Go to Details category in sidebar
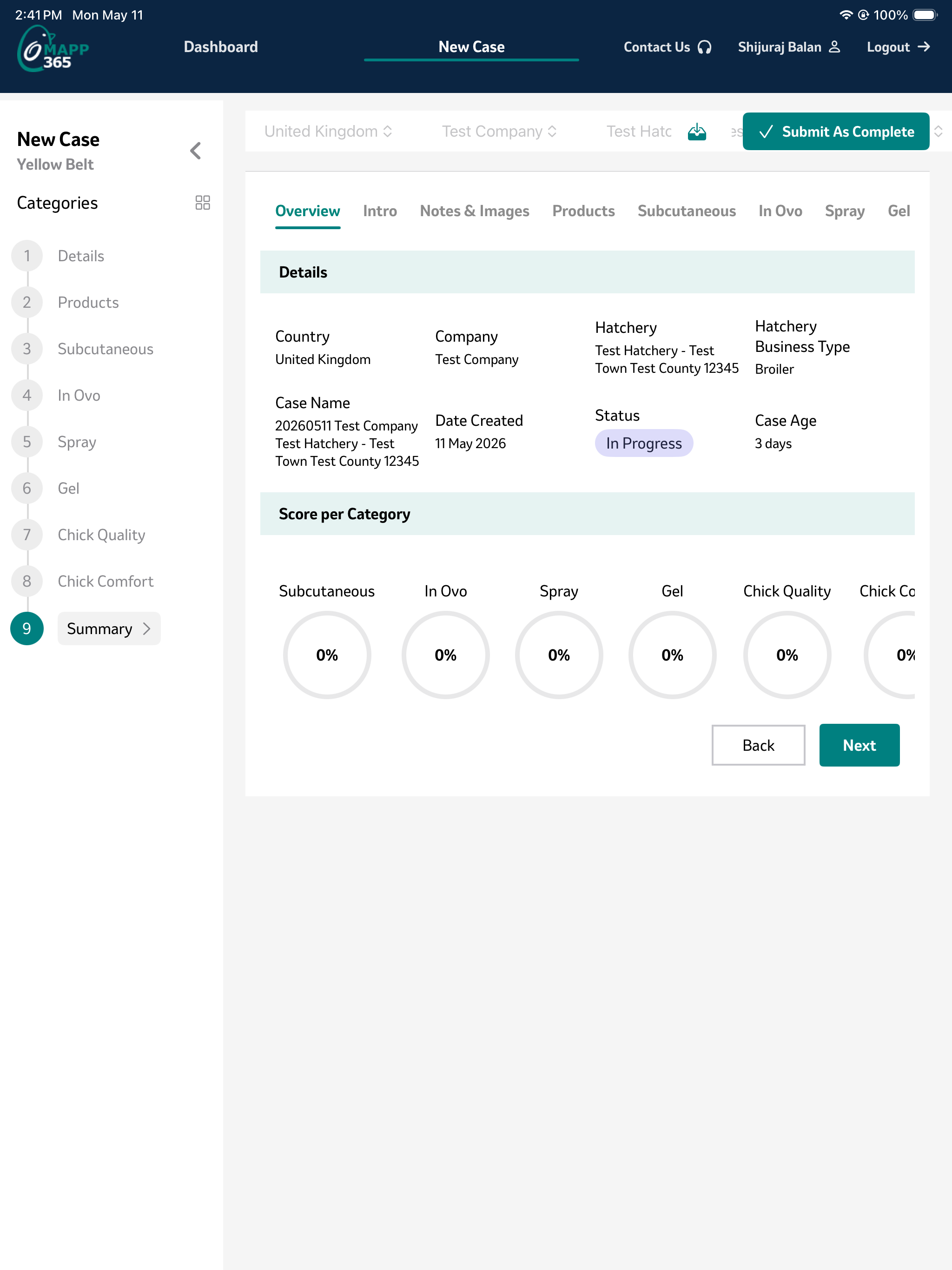This screenshot has width=952, height=1270. tap(81, 256)
